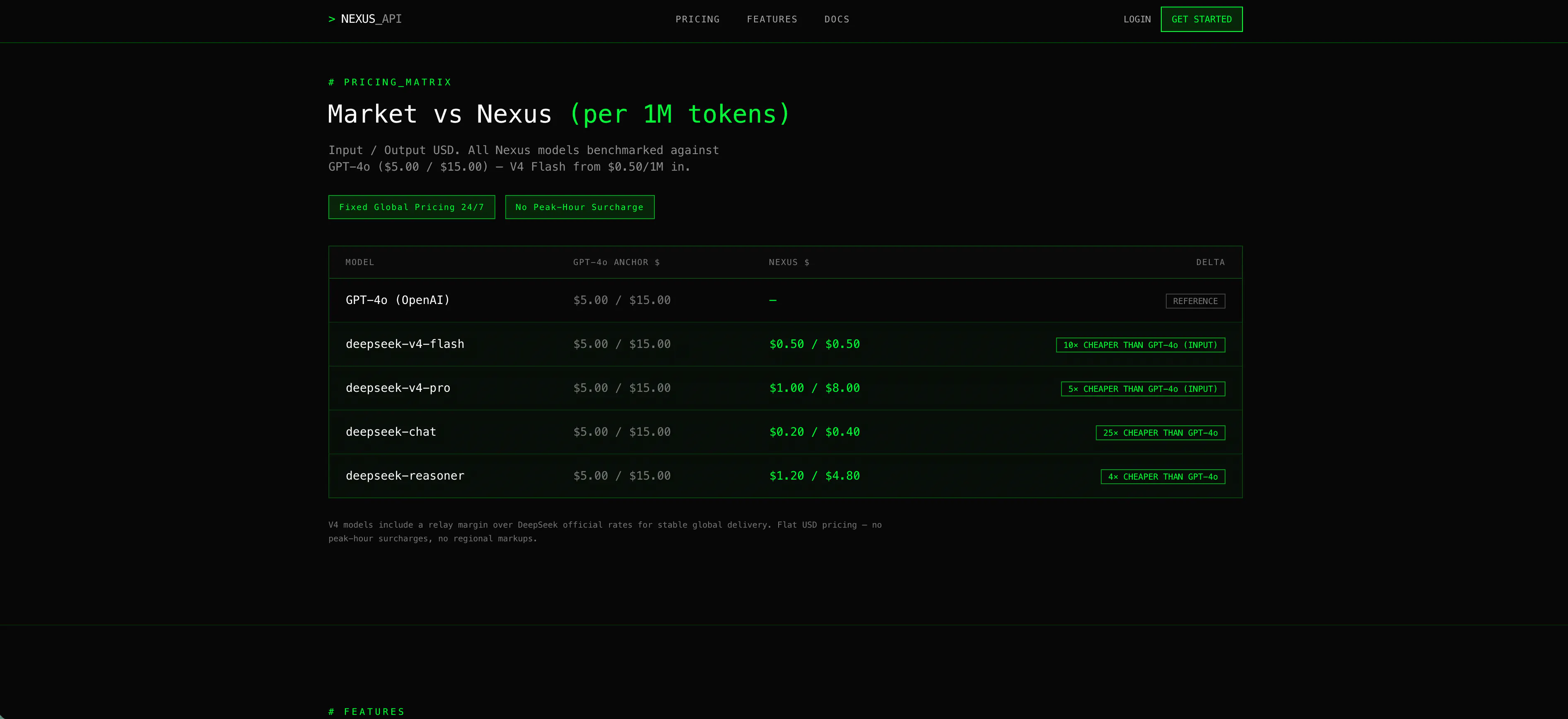
Task: Click the anchor price in GPT-4o (OpenAI) row
Action: (622, 300)
